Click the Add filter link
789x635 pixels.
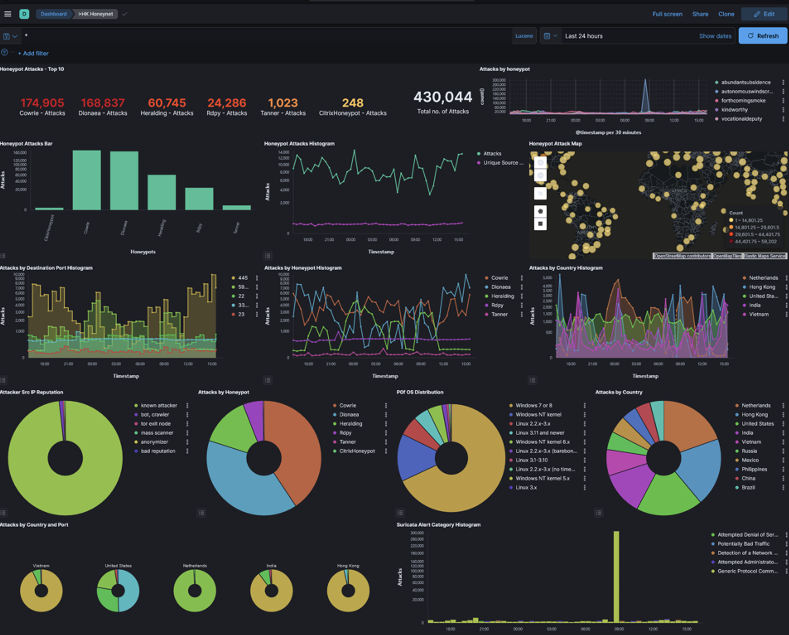click(x=33, y=53)
